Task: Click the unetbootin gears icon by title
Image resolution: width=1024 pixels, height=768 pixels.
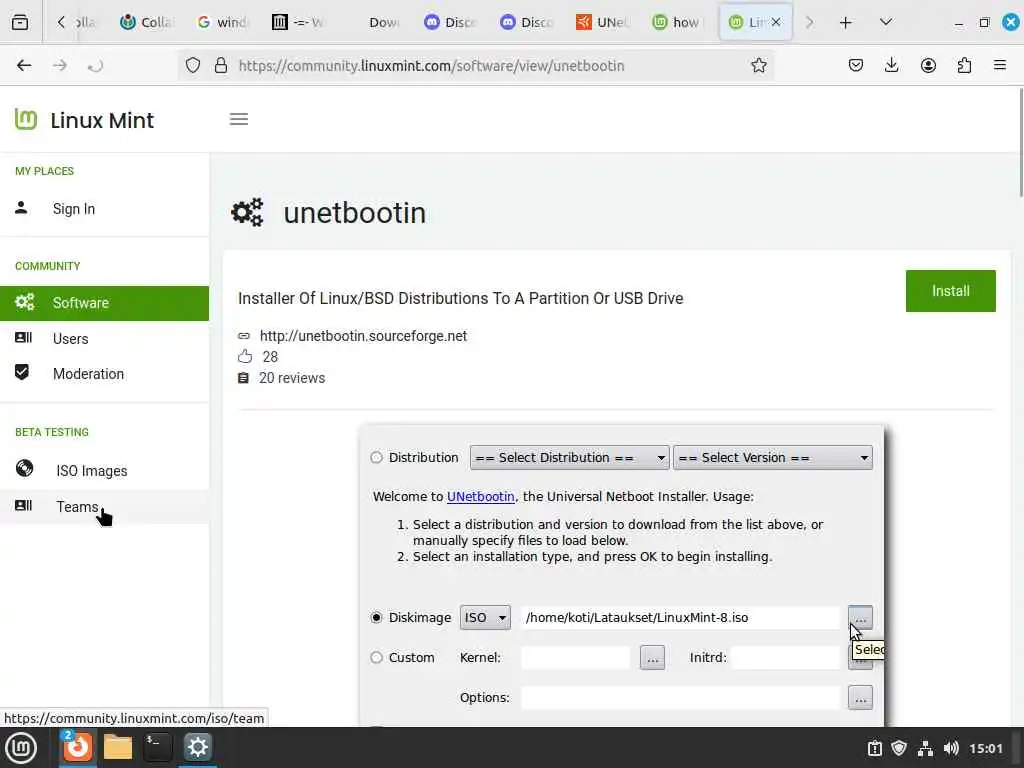Action: click(248, 212)
